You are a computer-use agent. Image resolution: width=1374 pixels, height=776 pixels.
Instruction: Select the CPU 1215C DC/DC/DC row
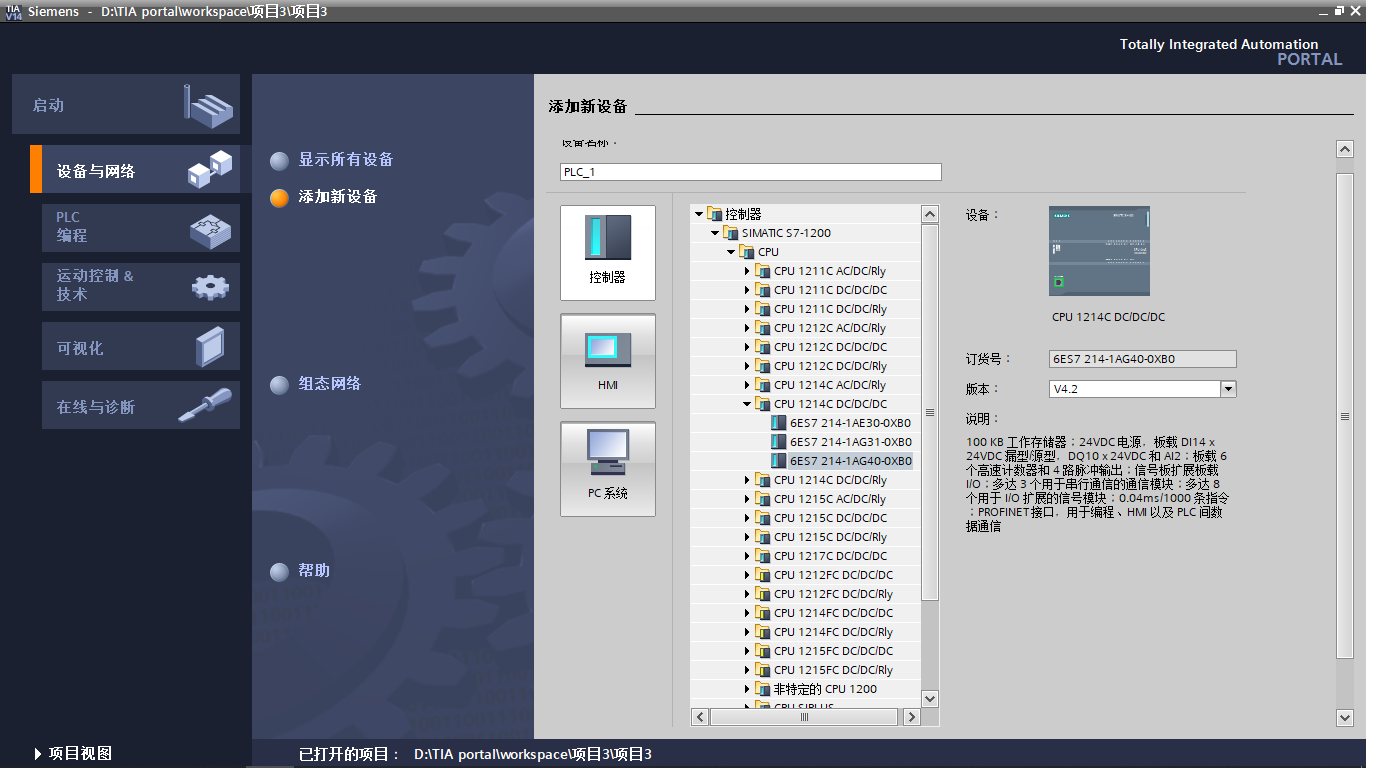pos(805,518)
